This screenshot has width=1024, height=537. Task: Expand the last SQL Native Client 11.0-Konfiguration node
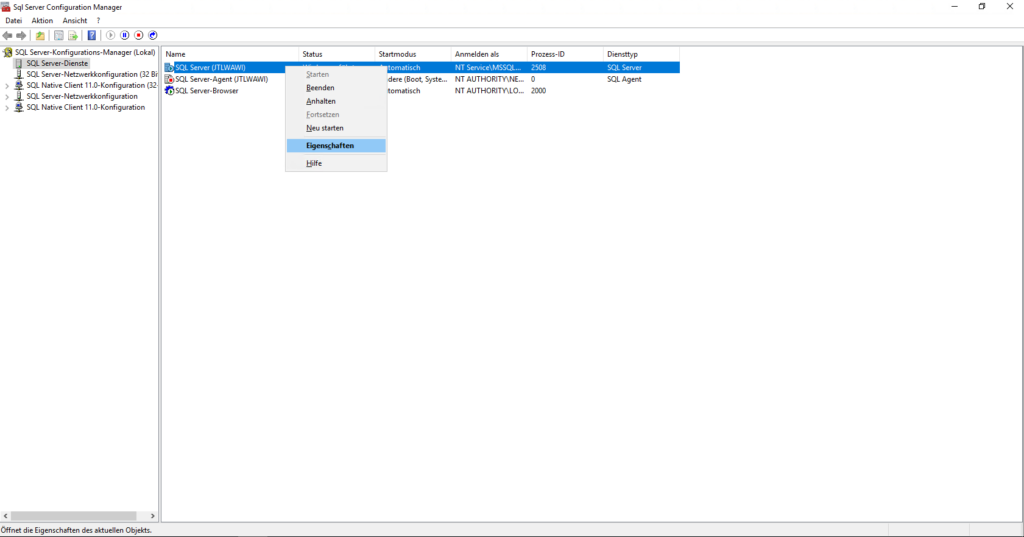[x=7, y=108]
